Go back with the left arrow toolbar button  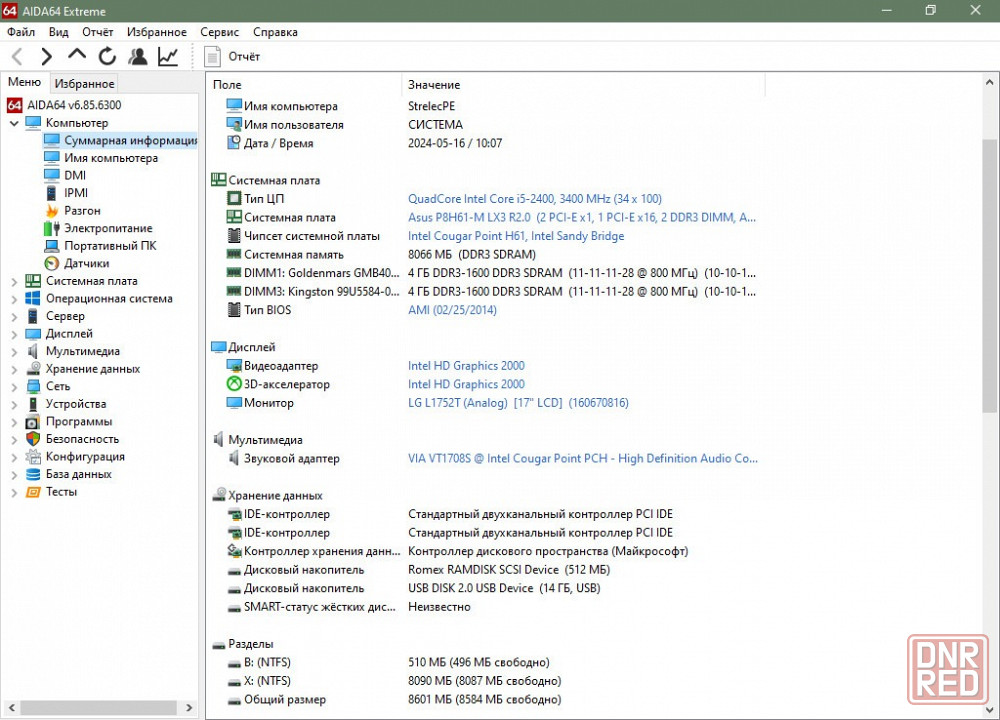[x=17, y=57]
